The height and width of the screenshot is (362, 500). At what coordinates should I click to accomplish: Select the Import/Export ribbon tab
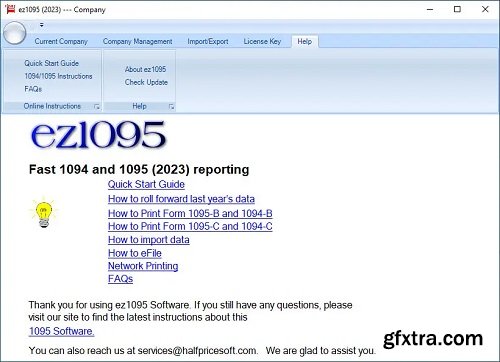208,41
